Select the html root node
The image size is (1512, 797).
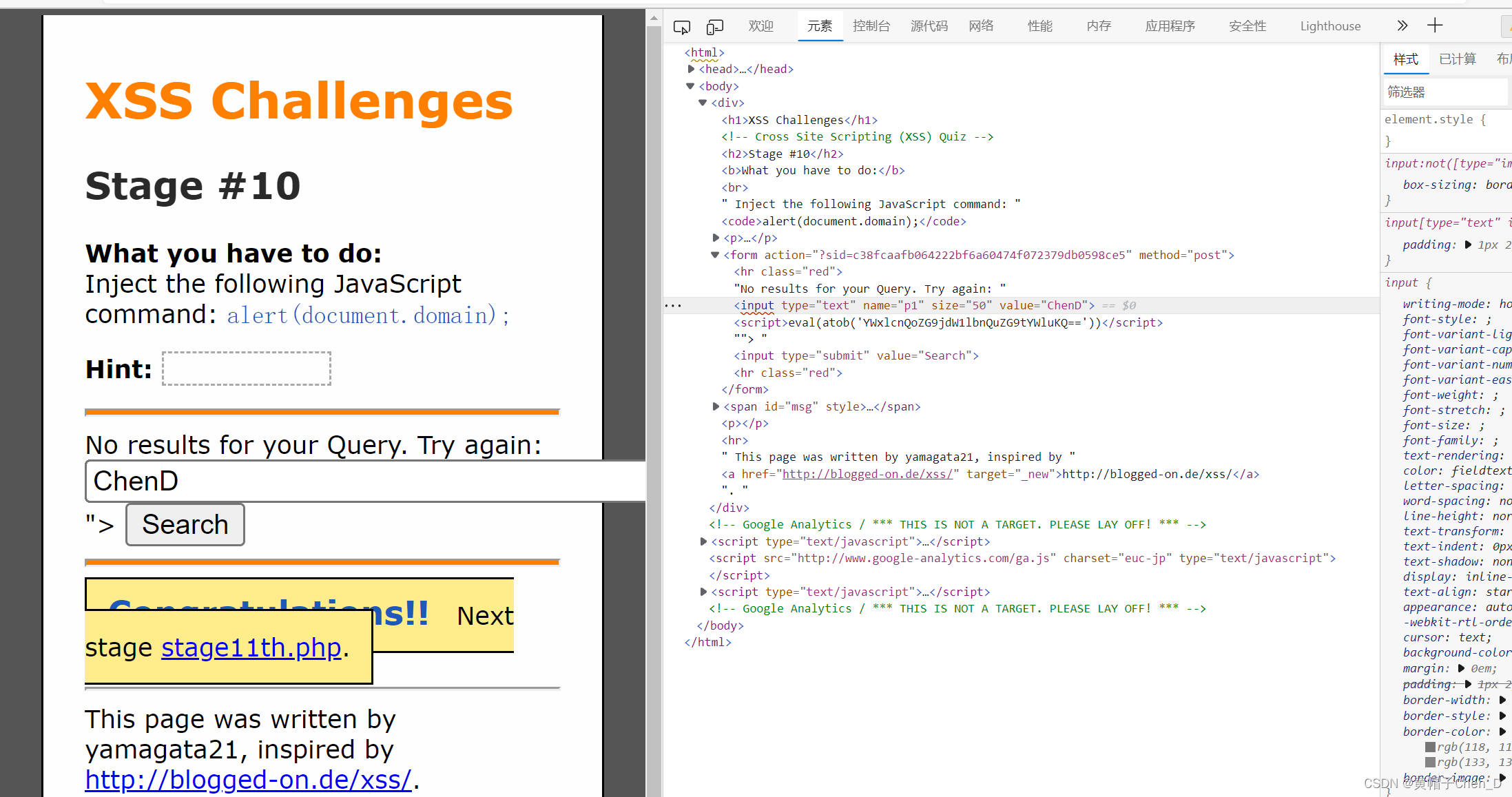704,52
